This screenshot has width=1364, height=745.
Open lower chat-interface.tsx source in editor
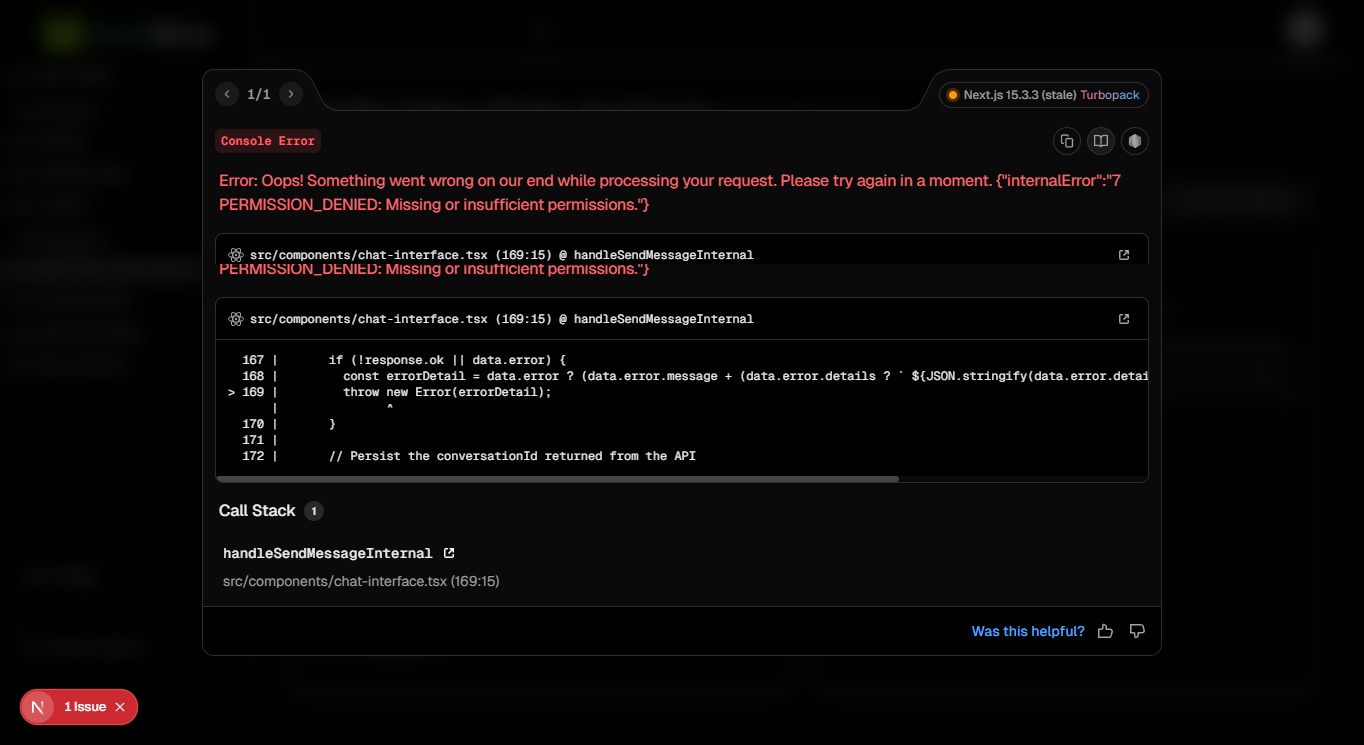1124,319
